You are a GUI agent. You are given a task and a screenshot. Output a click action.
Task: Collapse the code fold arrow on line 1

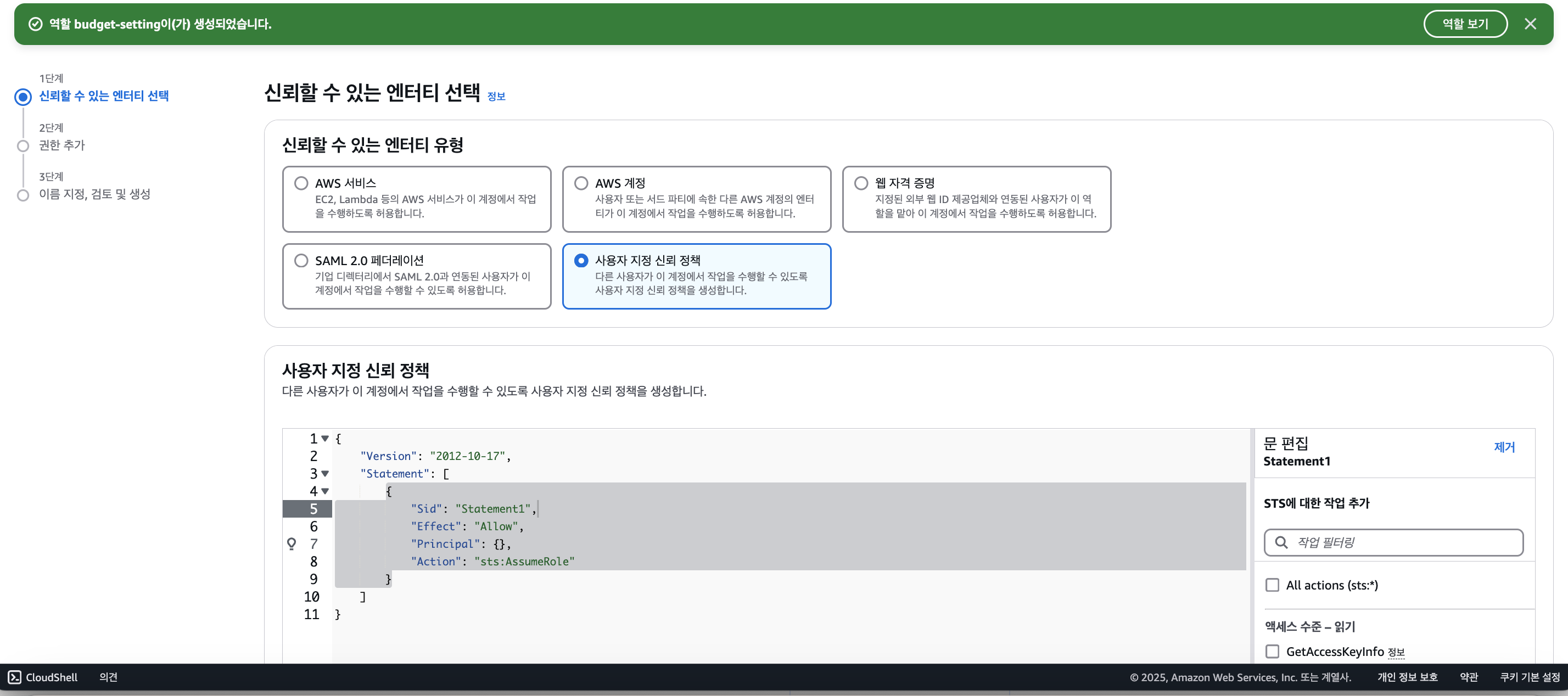coord(325,438)
